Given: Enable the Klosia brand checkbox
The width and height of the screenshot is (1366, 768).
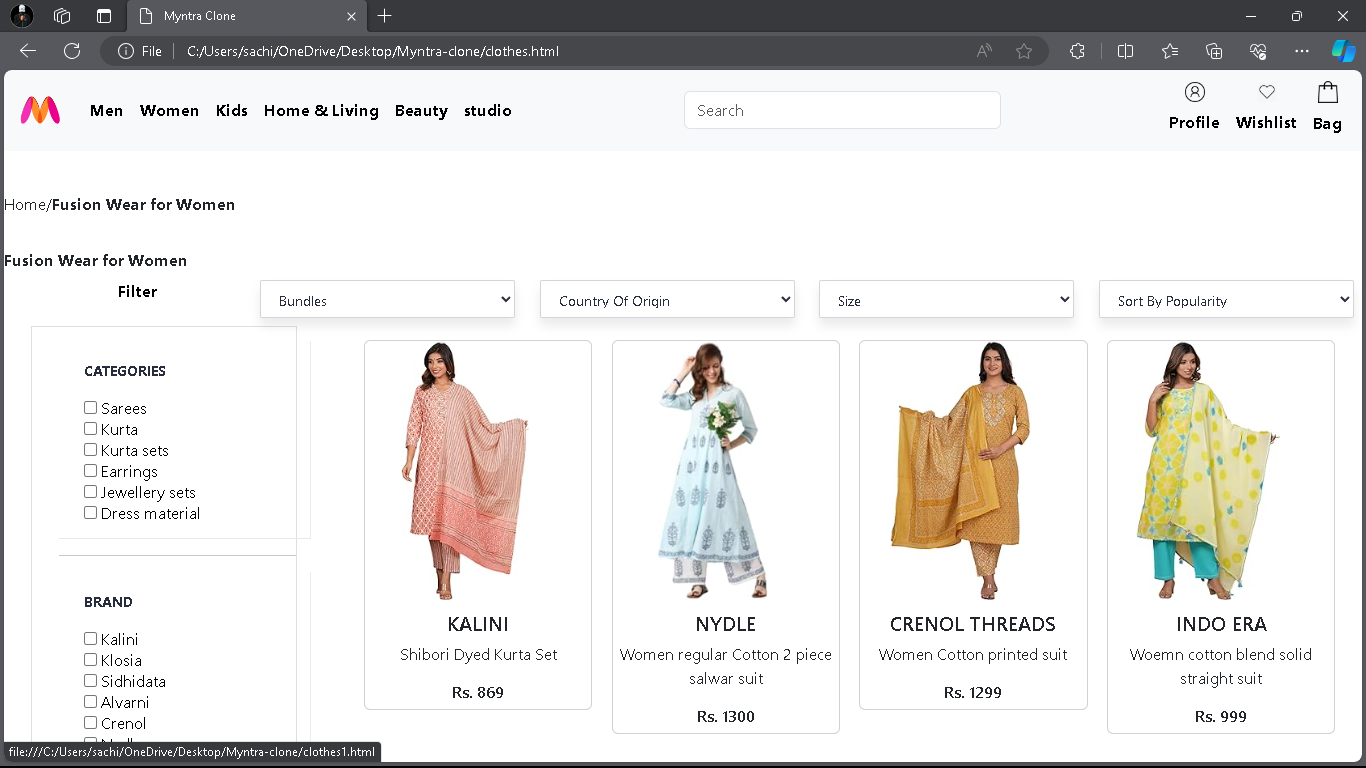Looking at the screenshot, I should [90, 659].
